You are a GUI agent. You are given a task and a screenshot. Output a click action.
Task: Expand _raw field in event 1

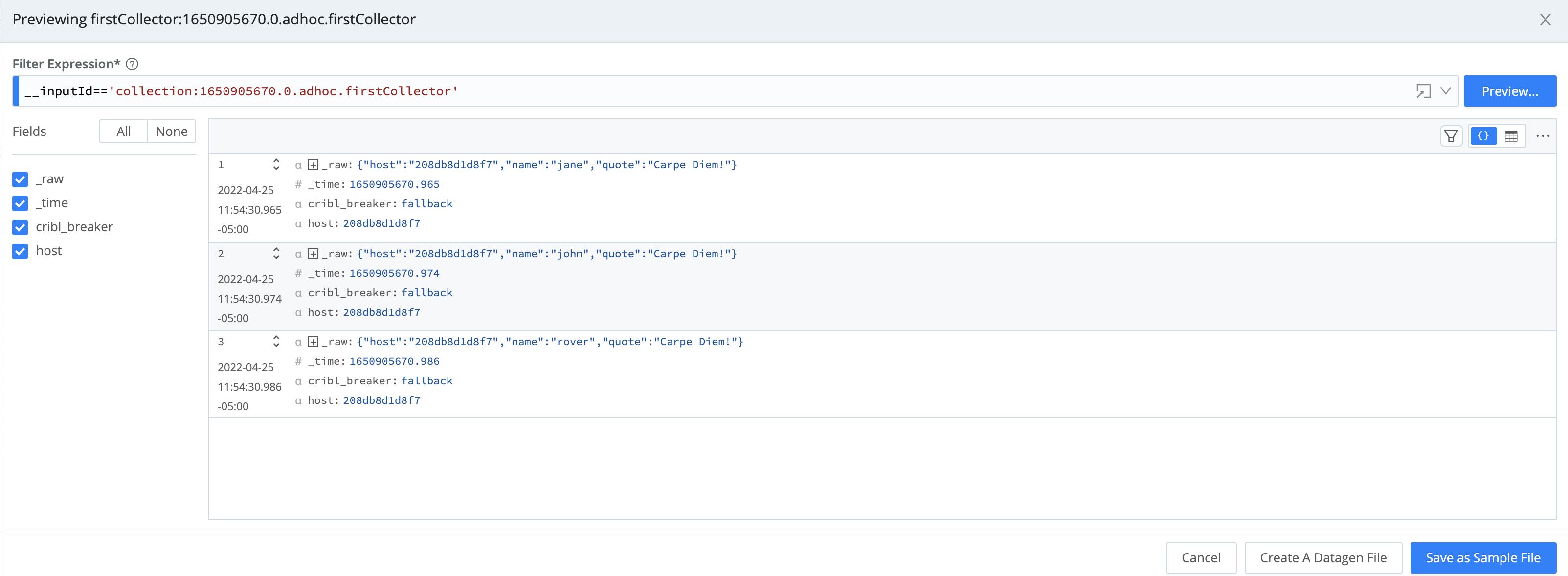point(313,165)
